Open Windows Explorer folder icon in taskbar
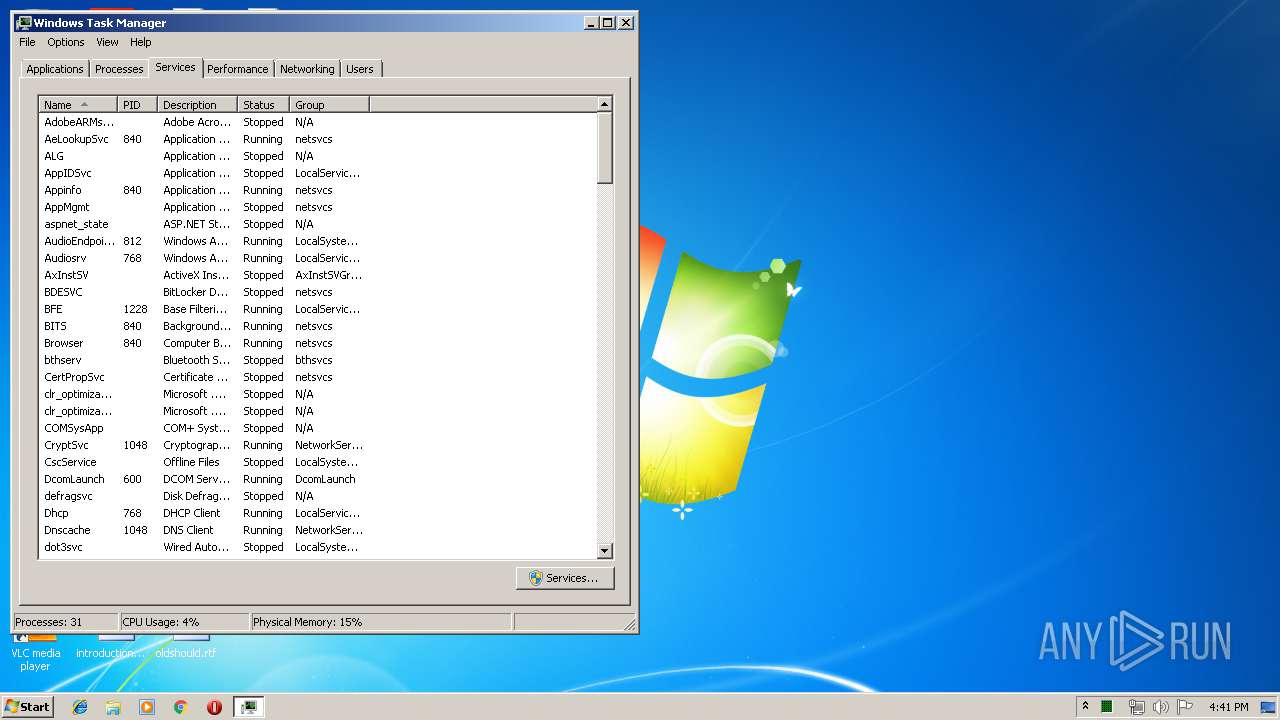Viewport: 1280px width, 720px height. pyautogui.click(x=113, y=707)
